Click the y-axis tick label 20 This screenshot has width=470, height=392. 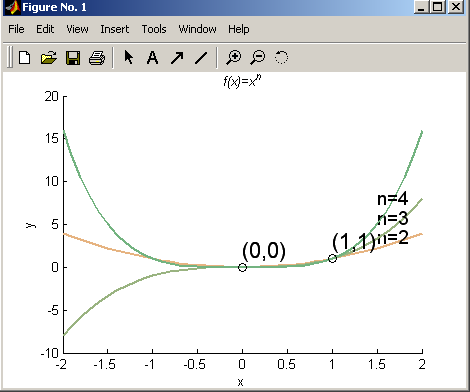pos(52,97)
